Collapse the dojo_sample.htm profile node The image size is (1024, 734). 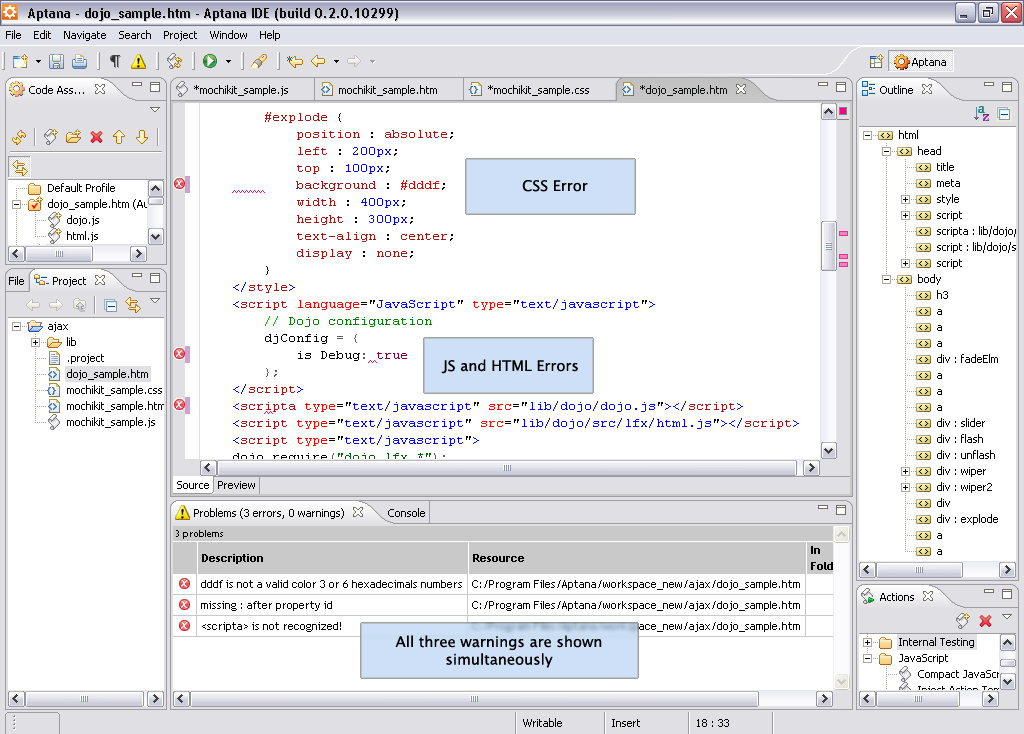[16, 204]
